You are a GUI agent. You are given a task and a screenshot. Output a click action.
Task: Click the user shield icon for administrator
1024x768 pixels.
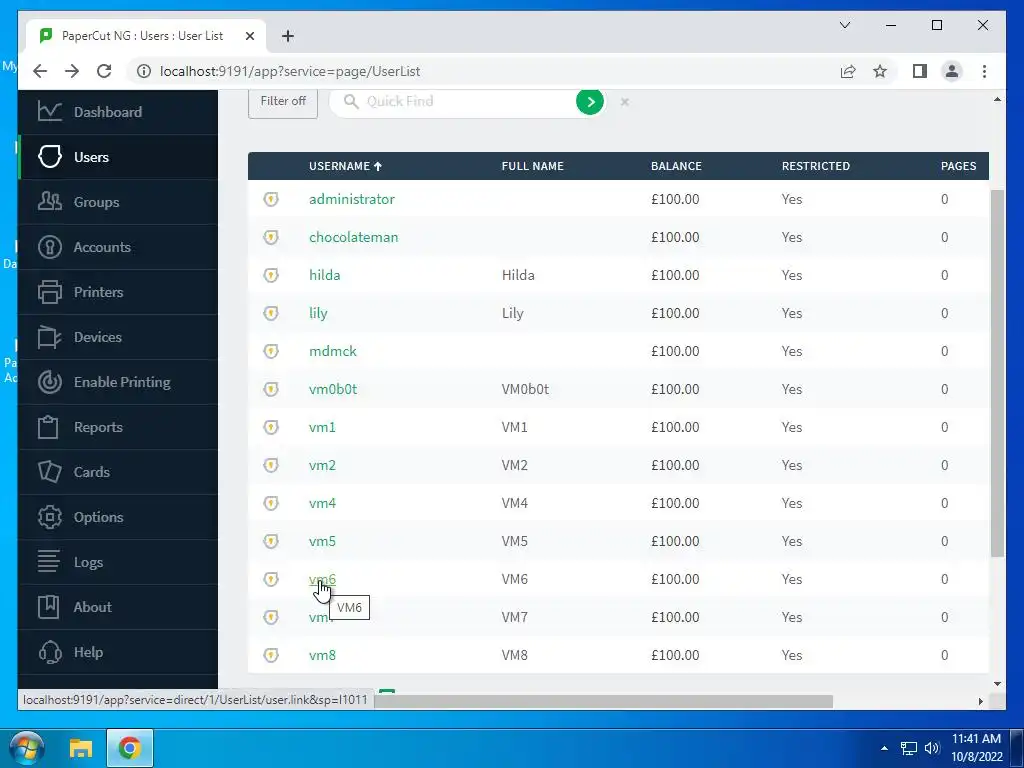[x=271, y=199]
